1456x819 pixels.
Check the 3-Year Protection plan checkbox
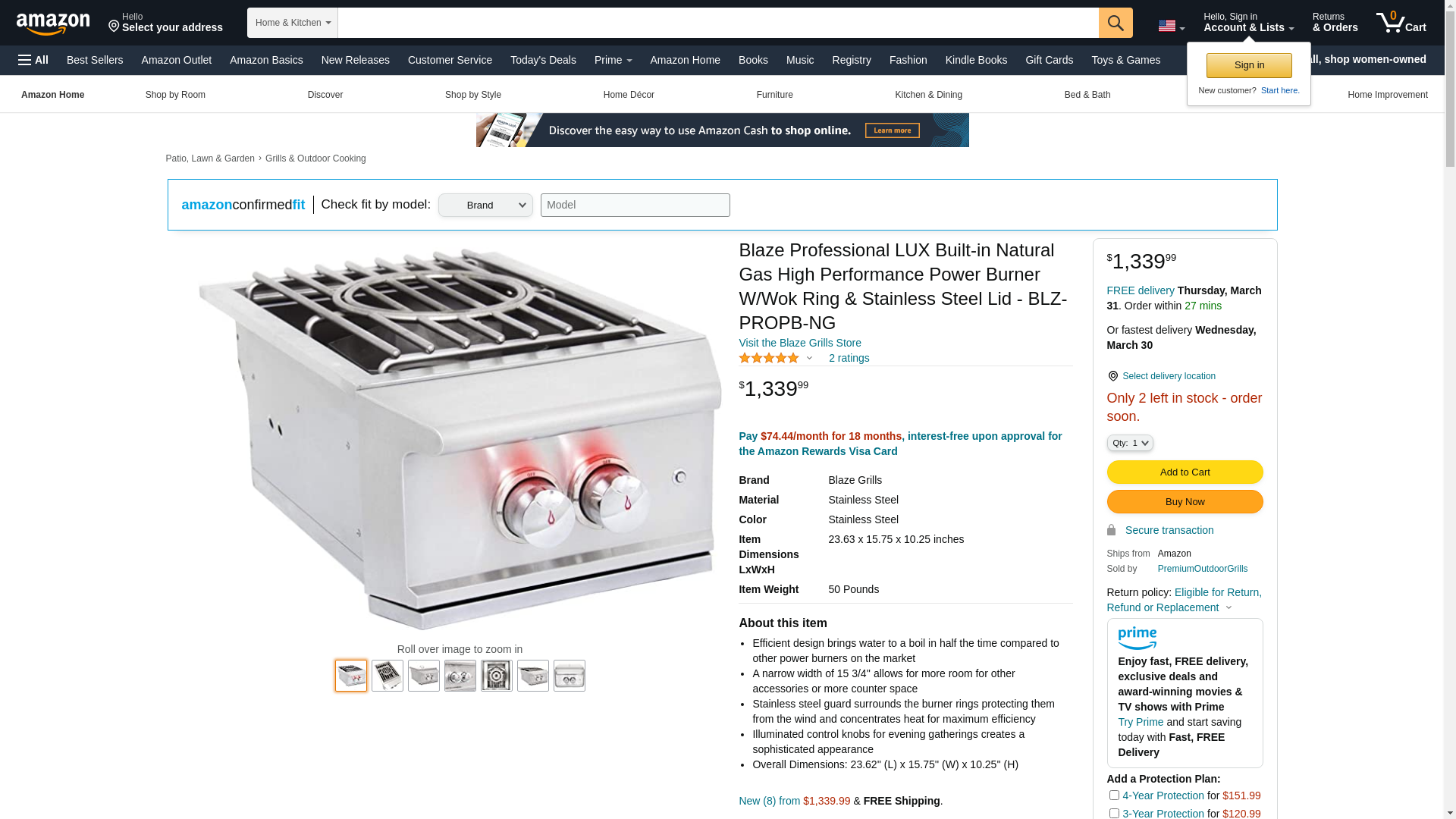pos(1114,813)
